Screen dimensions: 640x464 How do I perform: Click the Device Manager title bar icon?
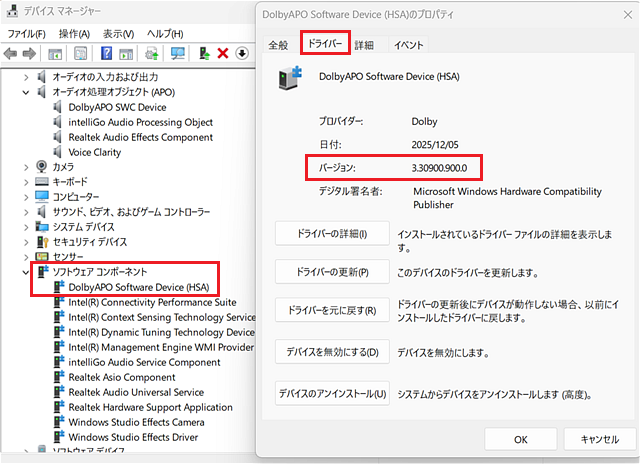pyautogui.click(x=12, y=11)
